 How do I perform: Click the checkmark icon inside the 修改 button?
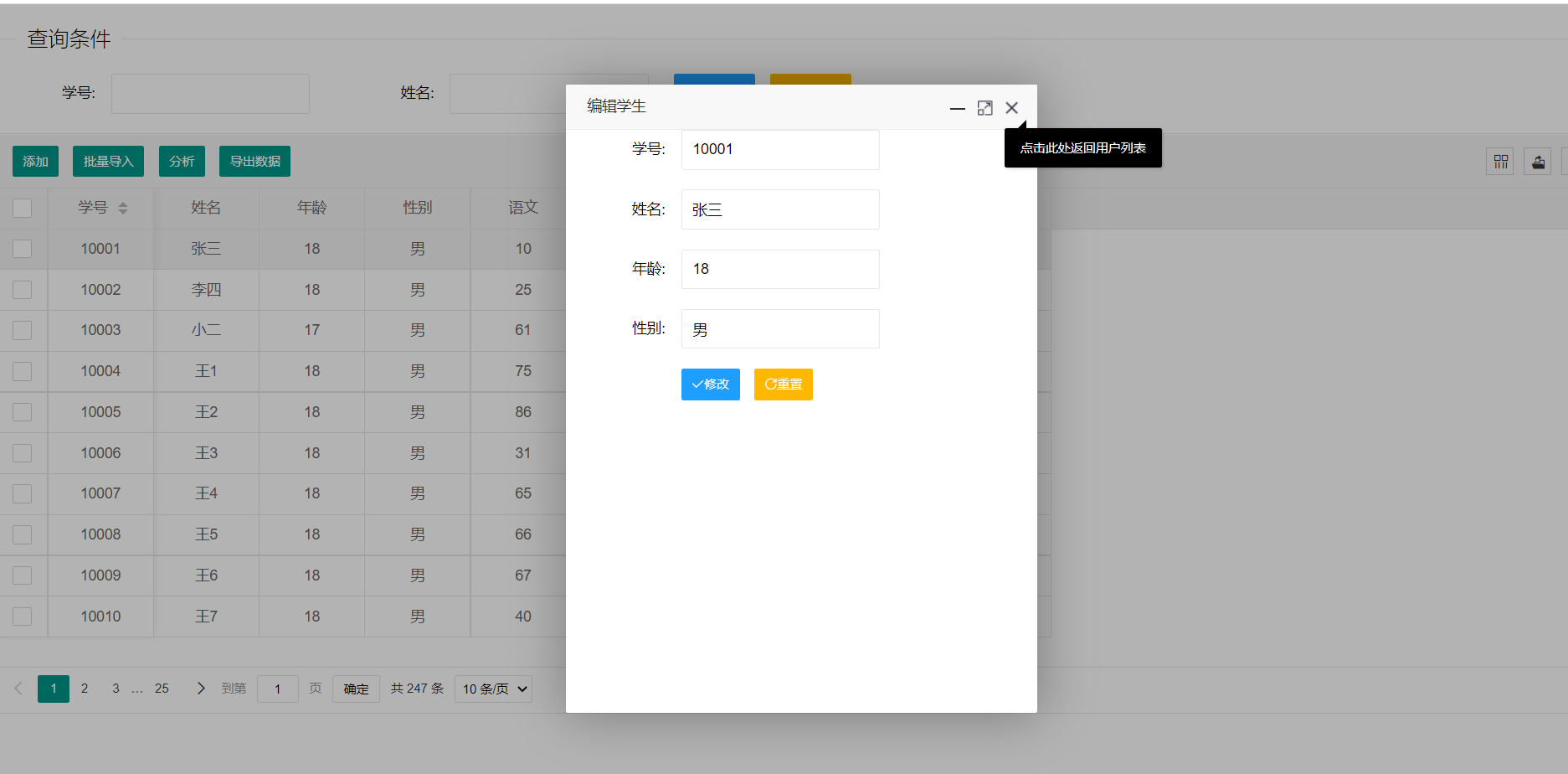696,384
